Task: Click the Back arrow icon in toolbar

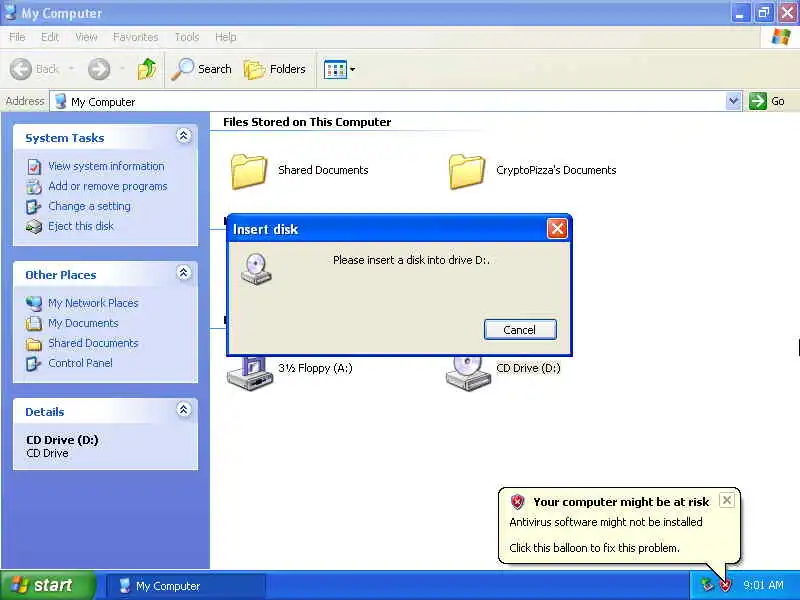Action: click(21, 69)
